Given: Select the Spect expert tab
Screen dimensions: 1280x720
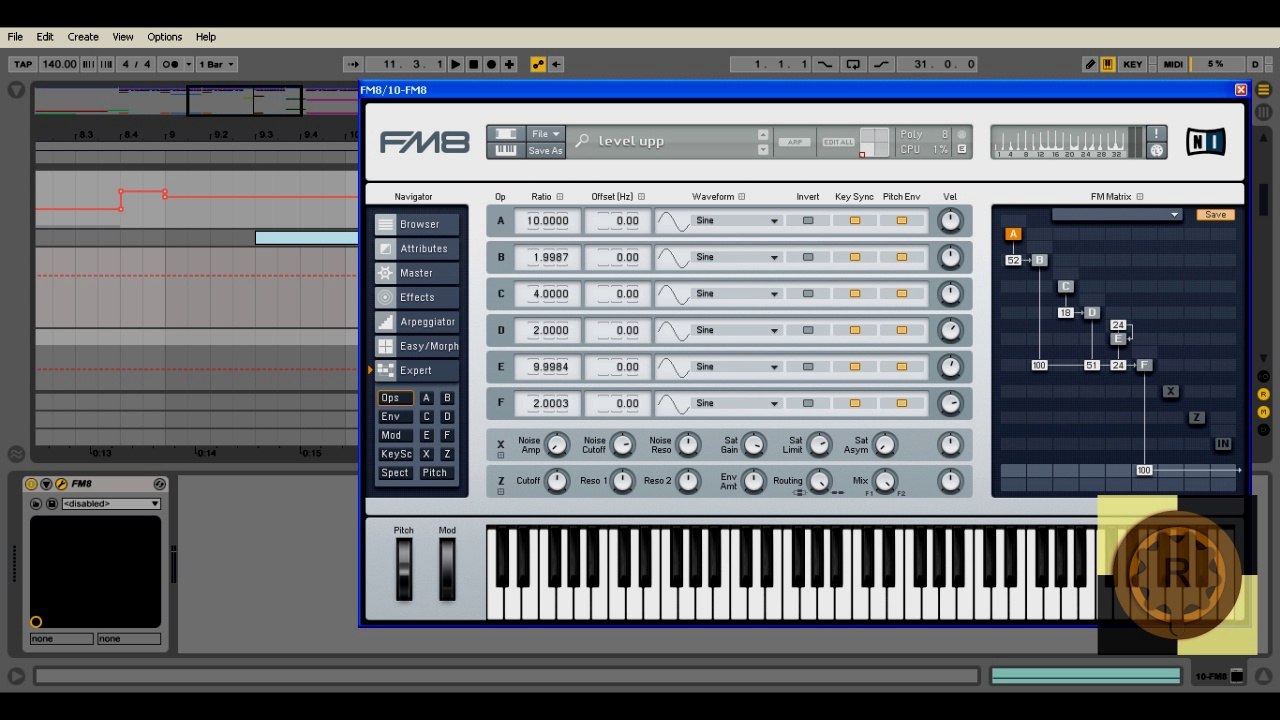Looking at the screenshot, I should coord(395,473).
